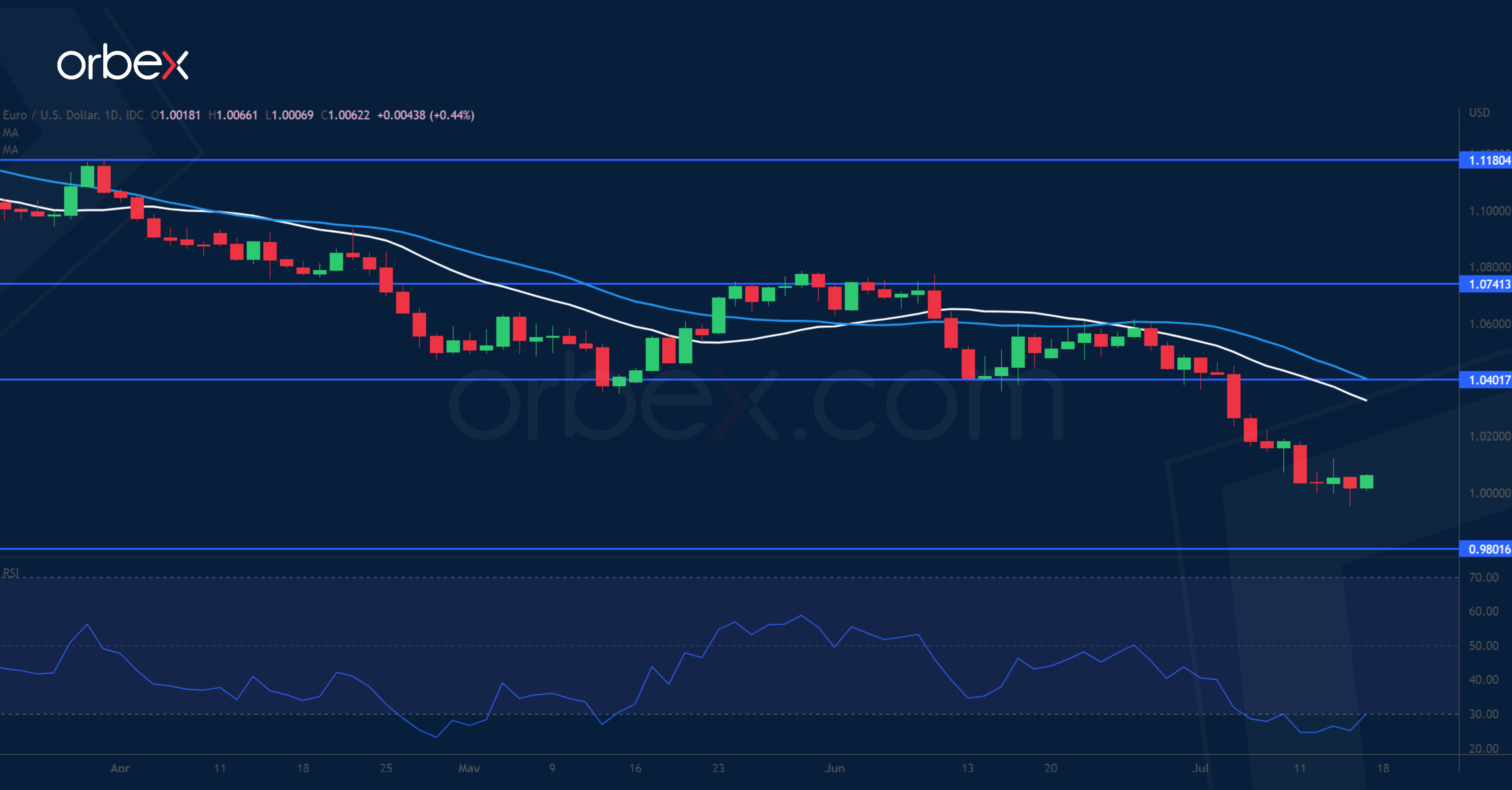Click the May date on time axis
Screen dimensions: 1512x790
pos(469,768)
